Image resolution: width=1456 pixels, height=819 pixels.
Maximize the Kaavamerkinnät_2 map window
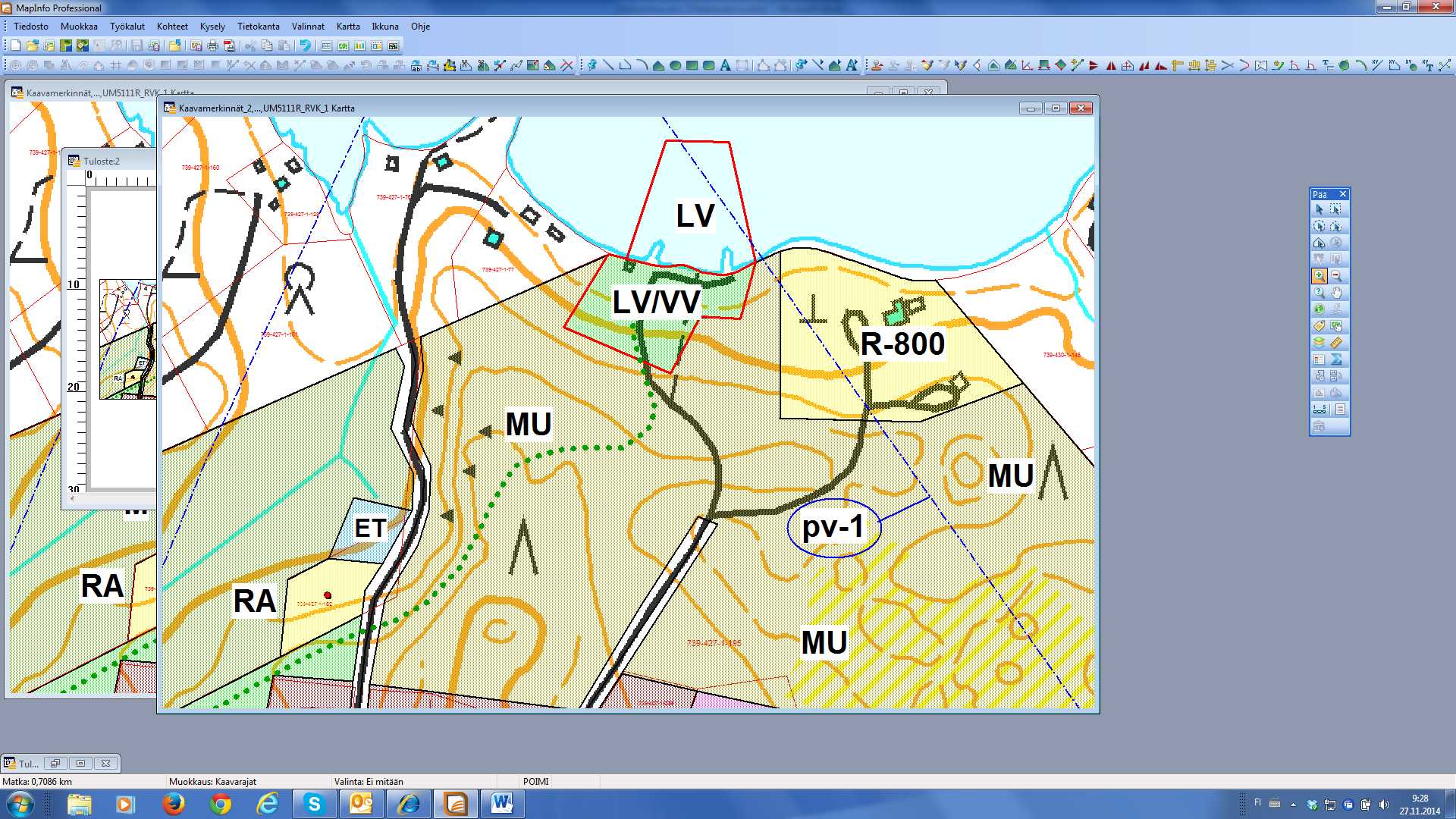[1056, 108]
